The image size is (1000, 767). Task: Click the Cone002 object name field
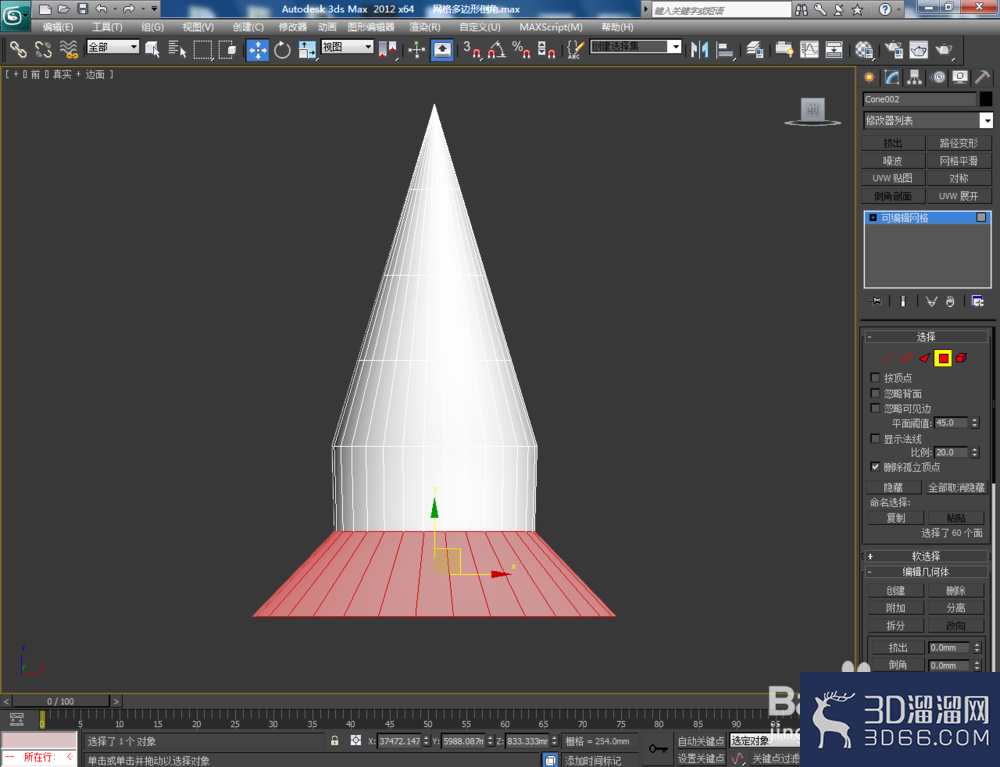(x=919, y=99)
